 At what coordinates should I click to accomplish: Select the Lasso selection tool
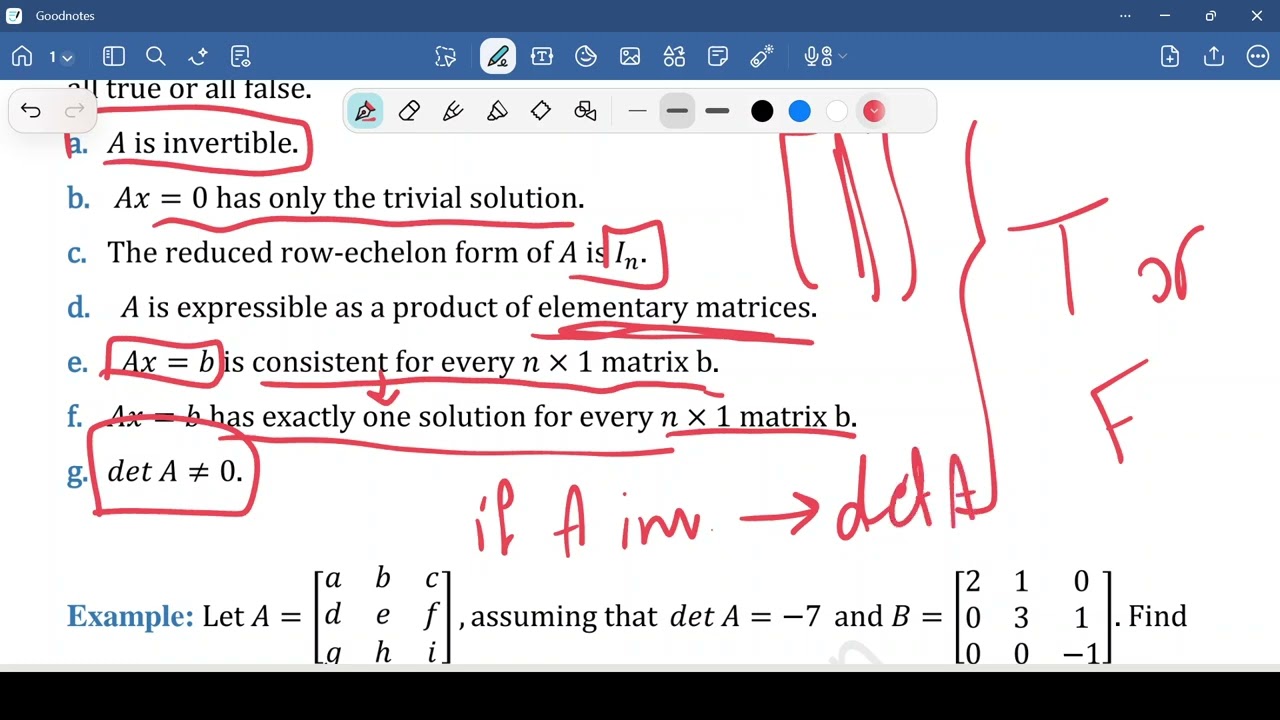pyautogui.click(x=446, y=57)
